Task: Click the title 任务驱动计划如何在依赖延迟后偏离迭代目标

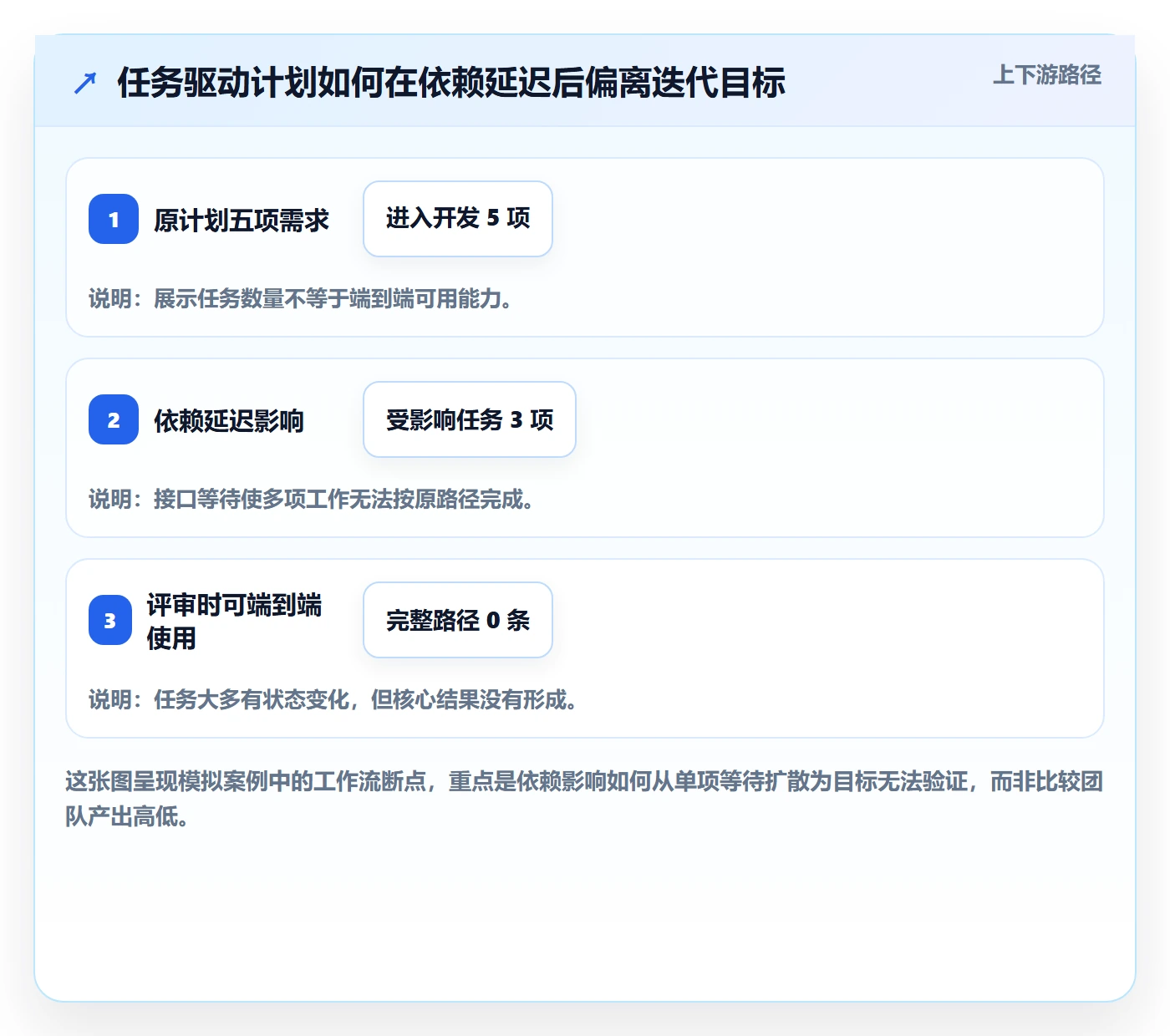Action: coord(451,83)
